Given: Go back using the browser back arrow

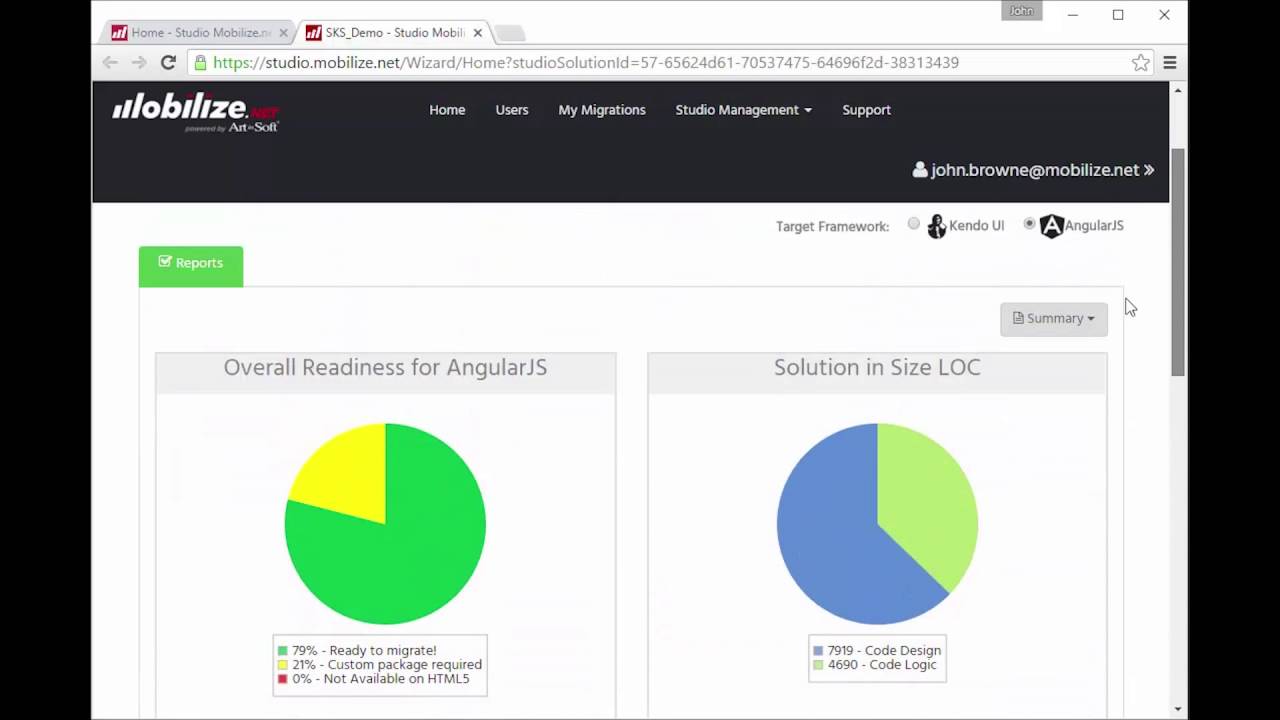Looking at the screenshot, I should [x=110, y=62].
